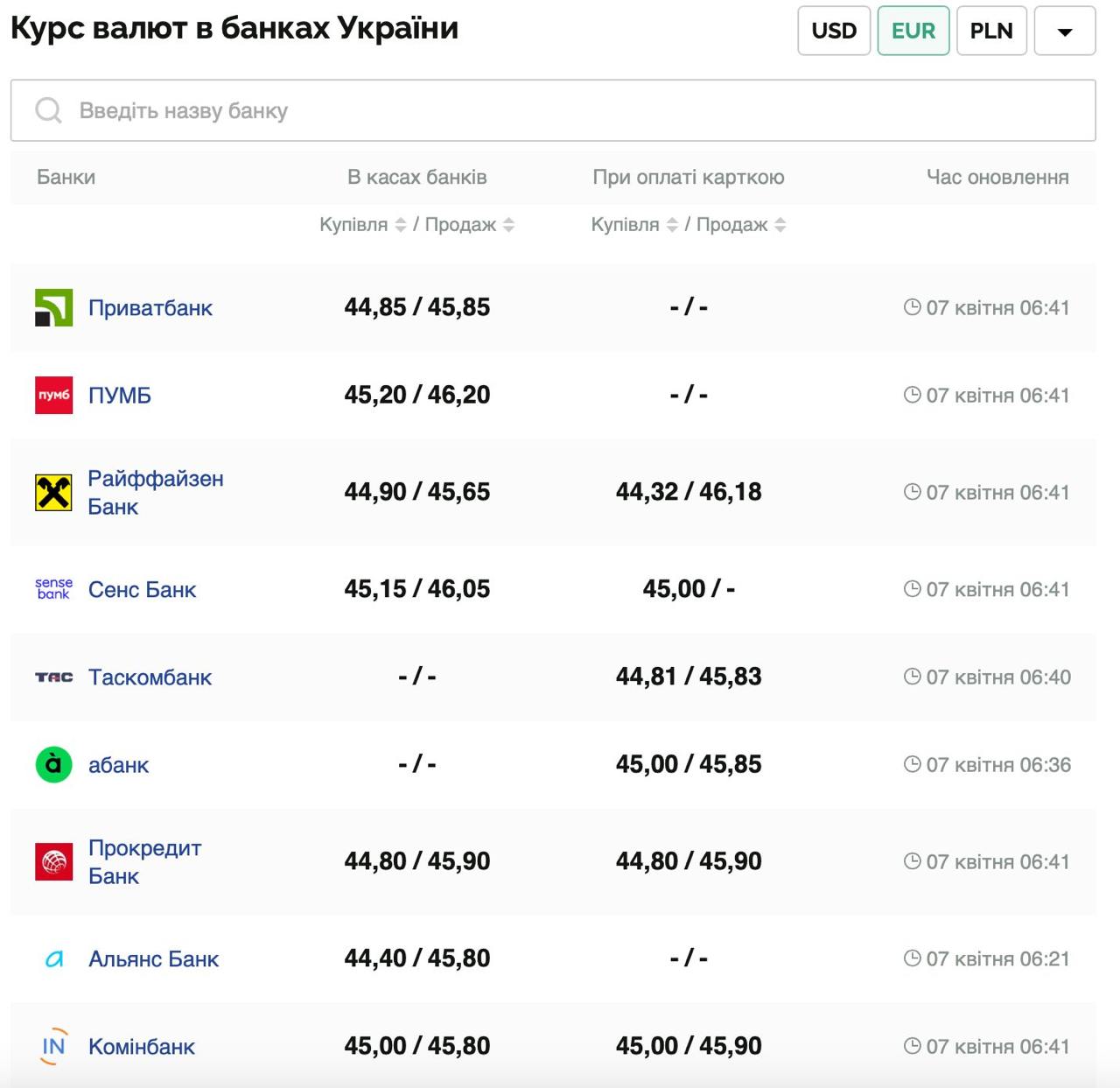Switch to the PLN currency tab
The height and width of the screenshot is (1088, 1120).
991,32
